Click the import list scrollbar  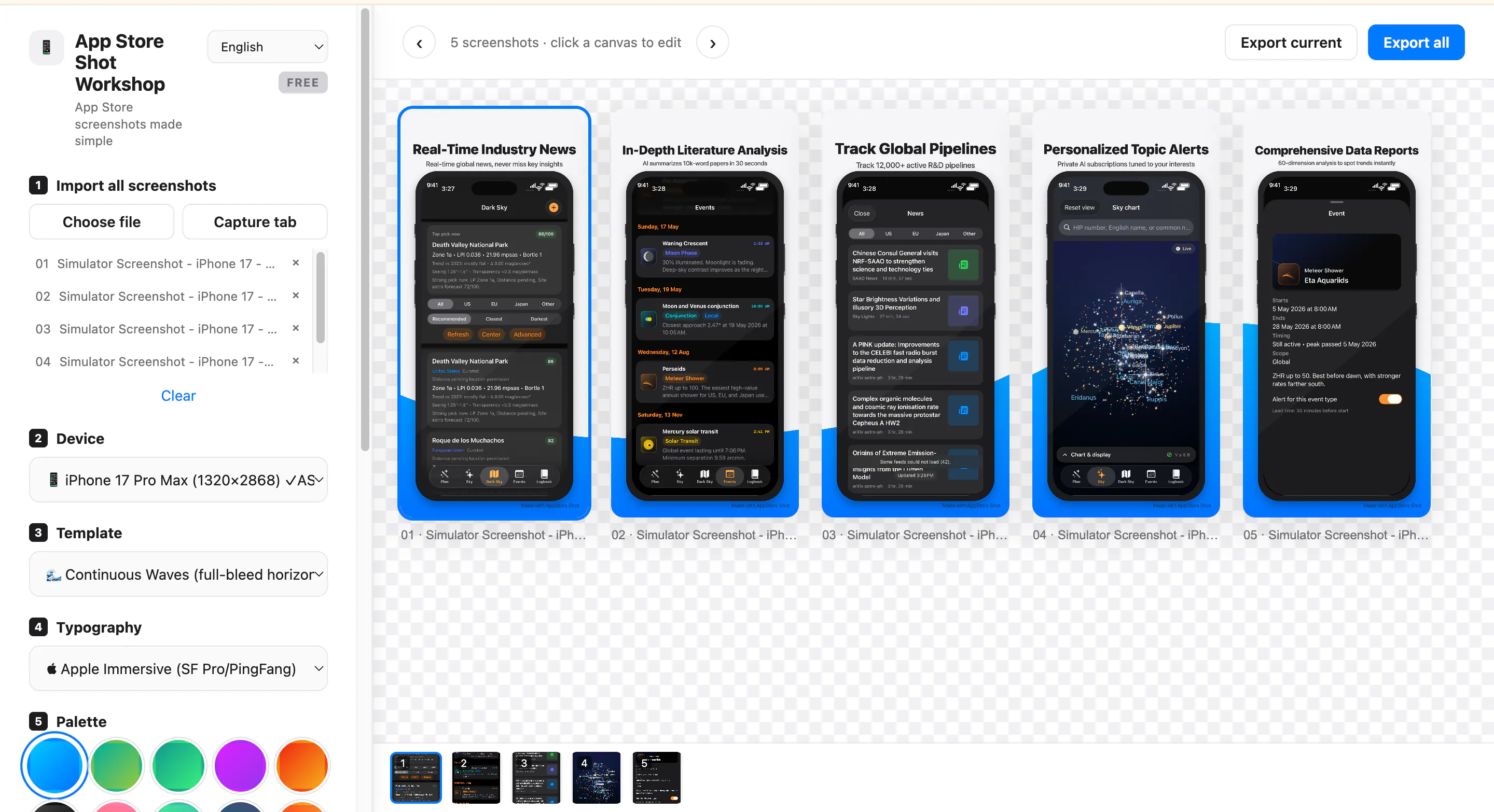click(x=320, y=297)
